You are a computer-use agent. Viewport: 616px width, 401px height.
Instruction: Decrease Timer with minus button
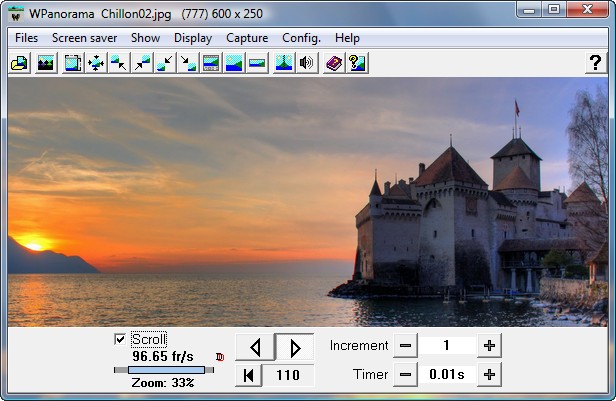[x=404, y=375]
